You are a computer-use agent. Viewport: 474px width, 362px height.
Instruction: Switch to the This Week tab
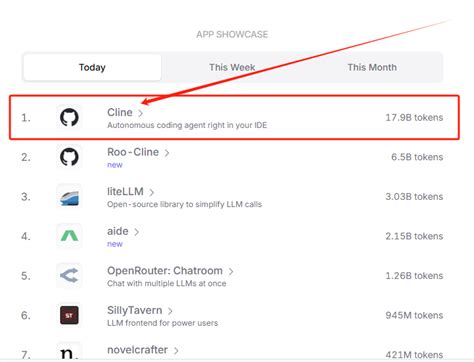pos(232,67)
